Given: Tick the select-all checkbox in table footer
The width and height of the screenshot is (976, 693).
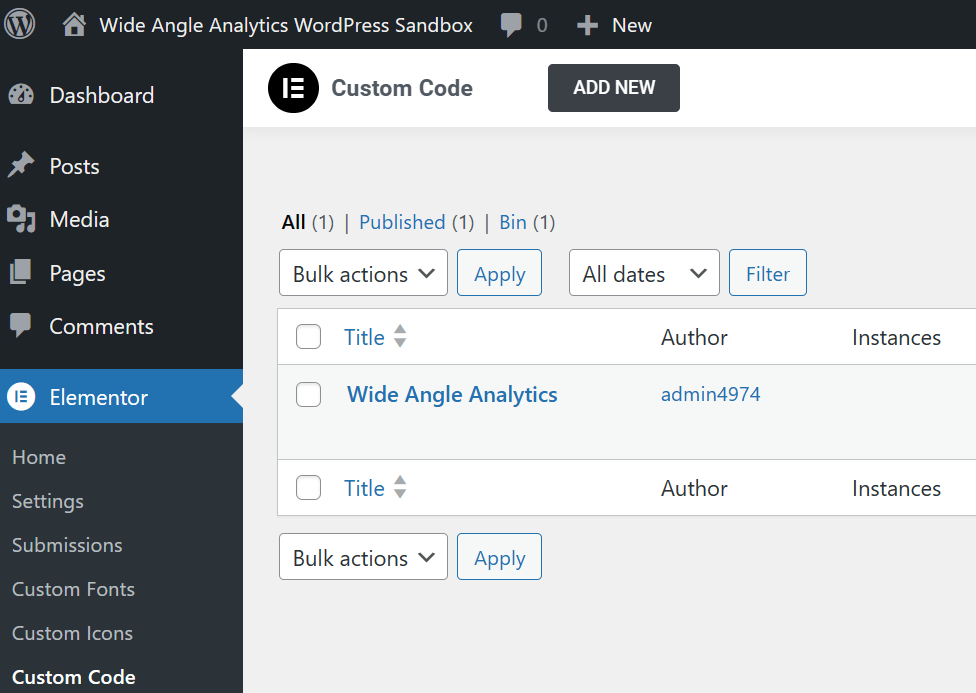Looking at the screenshot, I should pos(308,488).
